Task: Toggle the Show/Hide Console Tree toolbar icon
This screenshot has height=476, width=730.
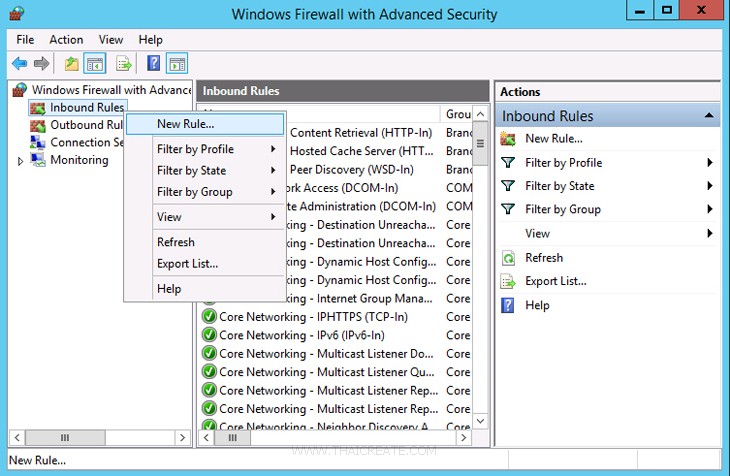Action: point(95,63)
